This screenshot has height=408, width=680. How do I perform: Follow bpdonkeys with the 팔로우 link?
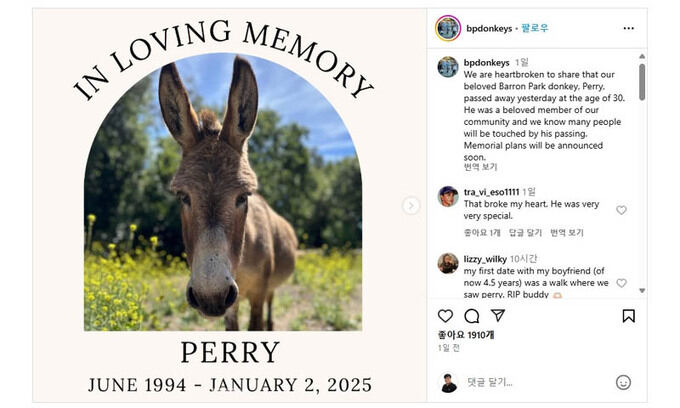point(535,29)
